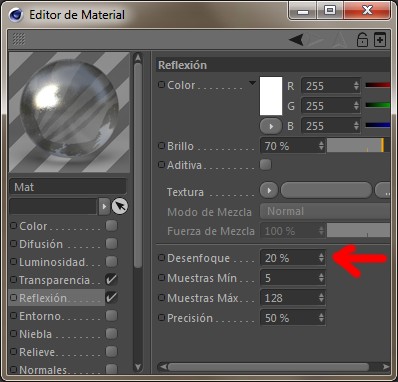
Task: Expand the color triangle above the swatch
Action: tap(252, 83)
